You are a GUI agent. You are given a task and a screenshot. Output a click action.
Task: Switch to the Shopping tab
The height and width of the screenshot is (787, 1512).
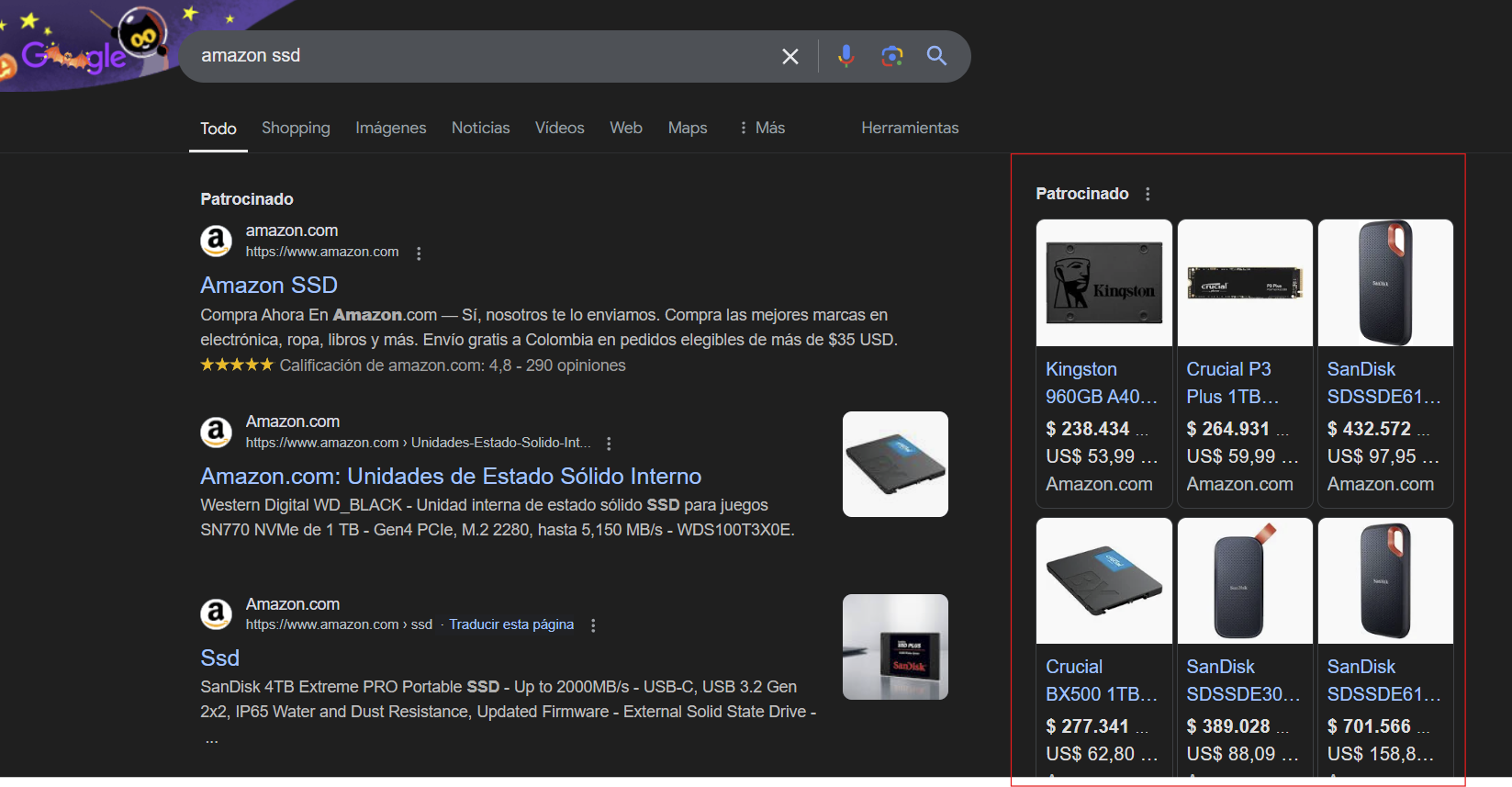[x=296, y=128]
